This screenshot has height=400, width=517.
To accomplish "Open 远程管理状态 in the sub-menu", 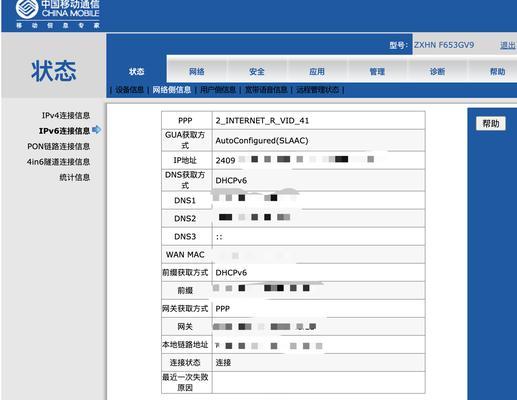I will tap(317, 90).
